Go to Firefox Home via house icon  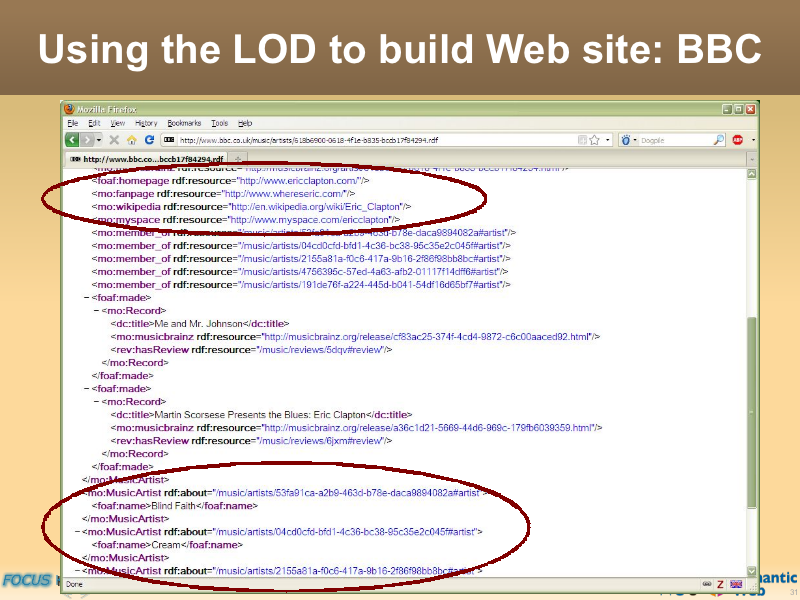click(131, 140)
